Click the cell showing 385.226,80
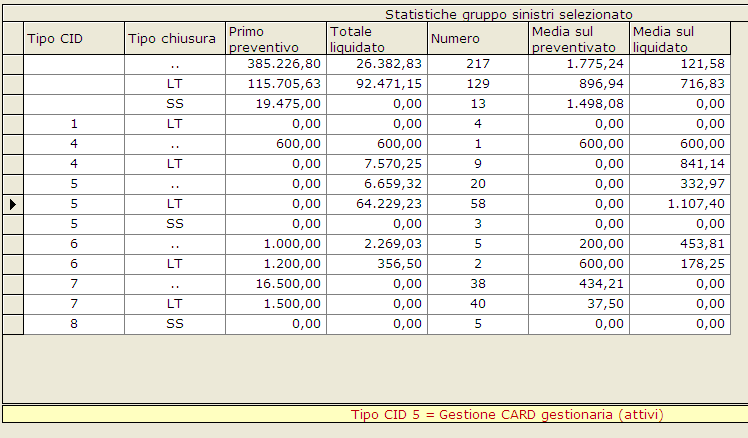This screenshot has width=748, height=438. point(276,64)
